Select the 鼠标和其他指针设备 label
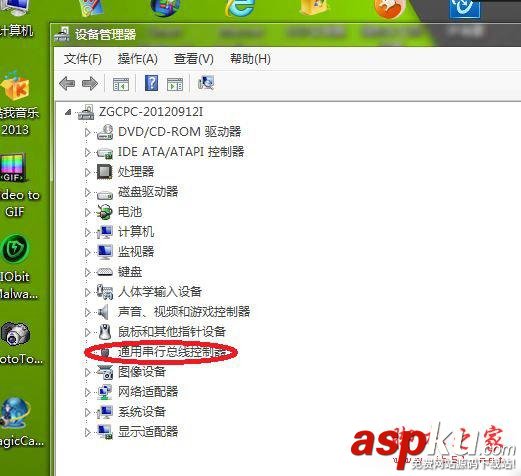The height and width of the screenshot is (476, 521). click(x=172, y=332)
